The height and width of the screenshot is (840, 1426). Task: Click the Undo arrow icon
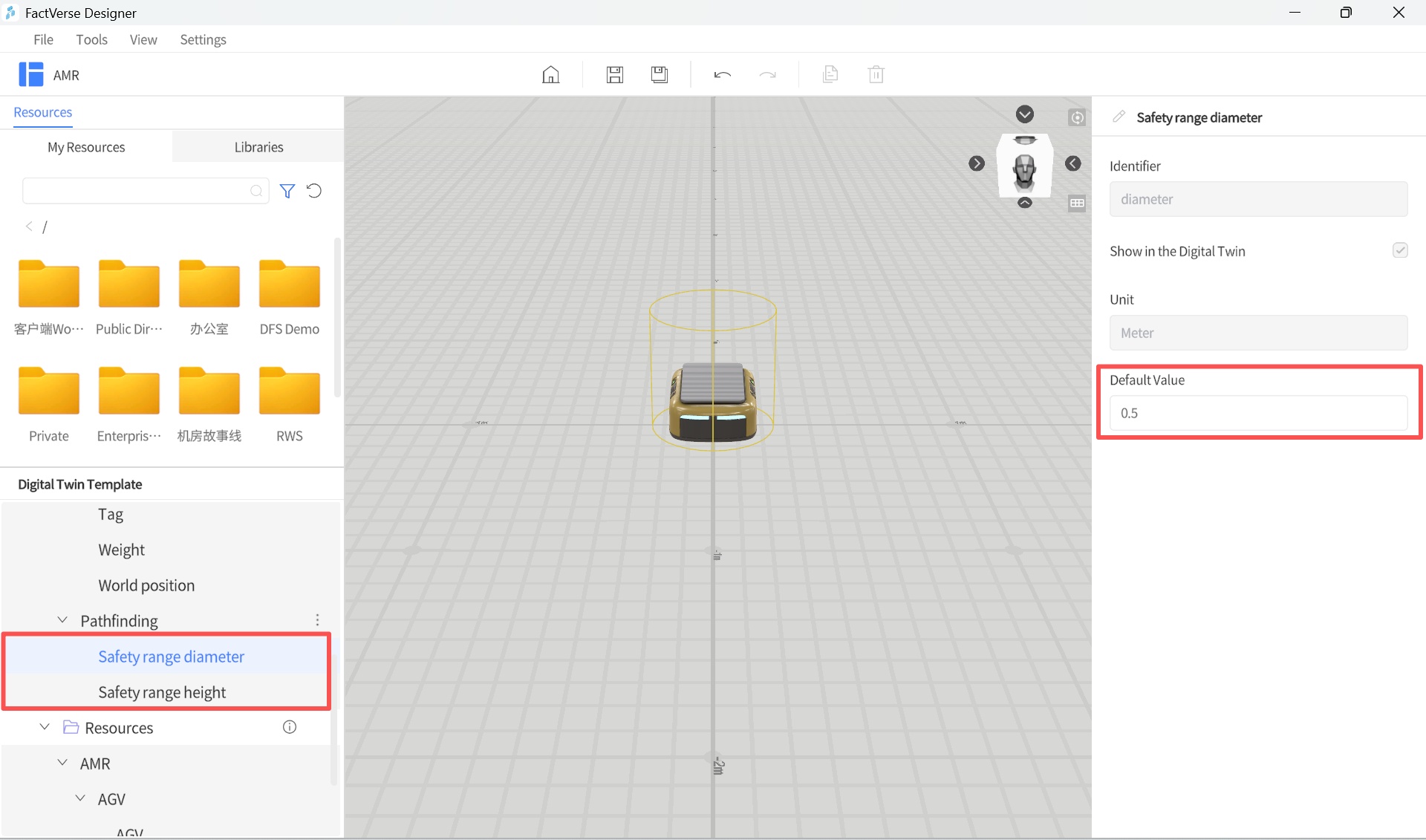[x=723, y=74]
